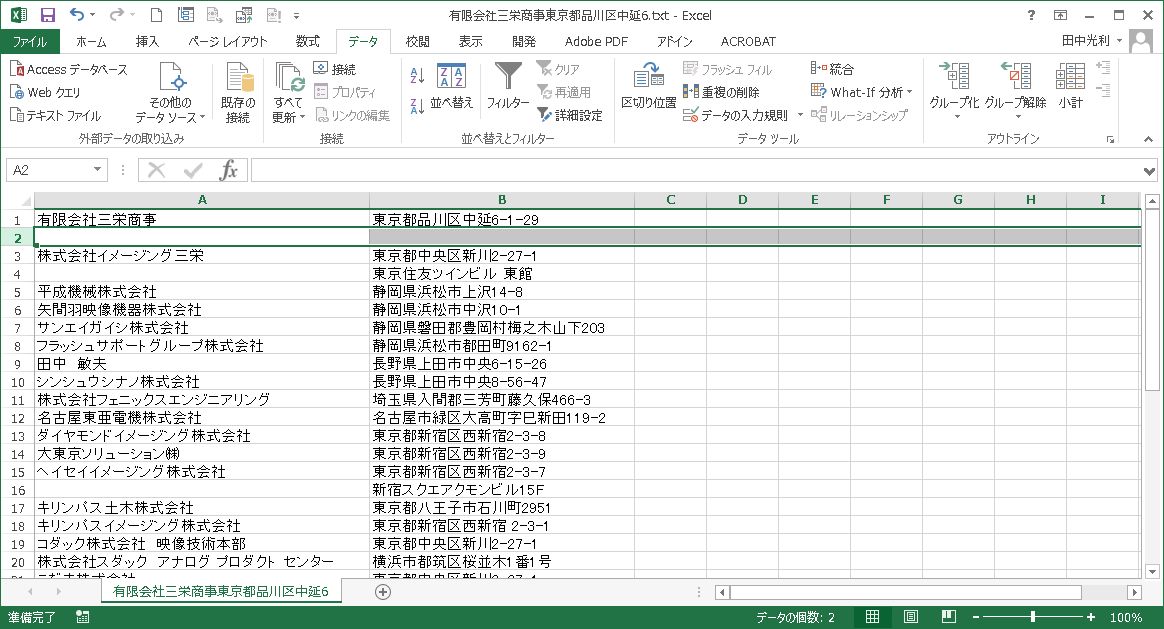Select column B header
This screenshot has height=629, width=1164.
[502, 200]
